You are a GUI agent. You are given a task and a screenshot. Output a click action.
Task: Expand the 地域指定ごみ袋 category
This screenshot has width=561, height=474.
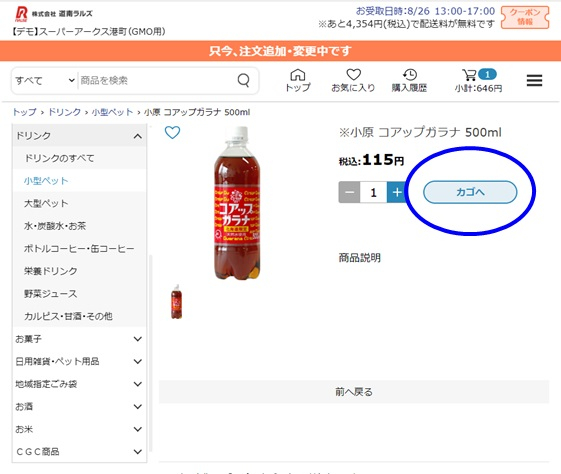(x=79, y=384)
